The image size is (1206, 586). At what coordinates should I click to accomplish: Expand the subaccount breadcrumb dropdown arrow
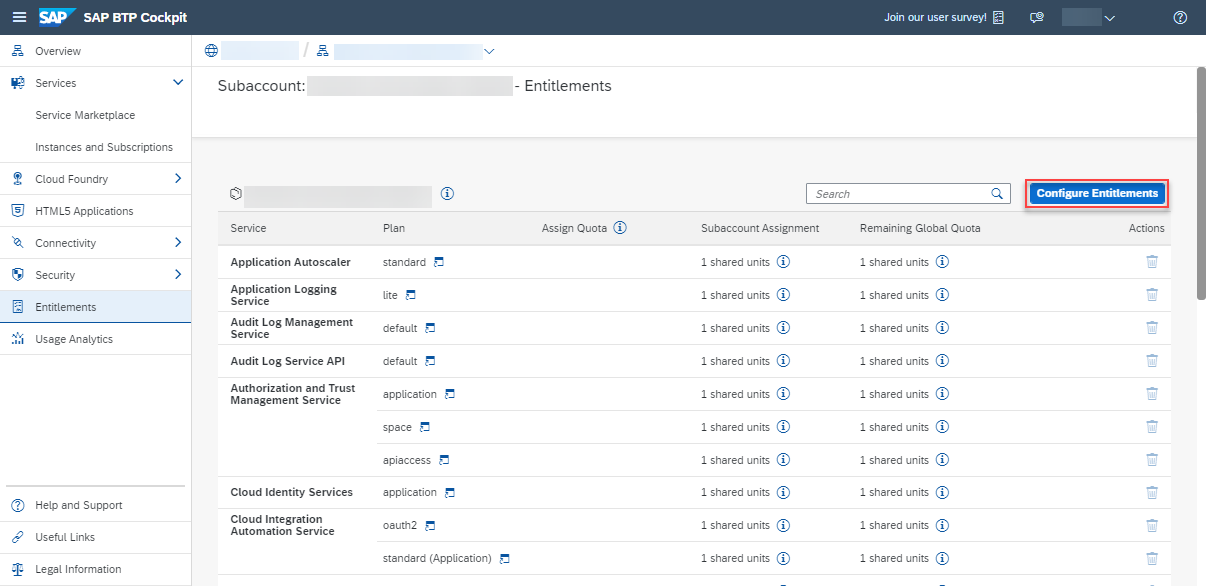(x=489, y=51)
